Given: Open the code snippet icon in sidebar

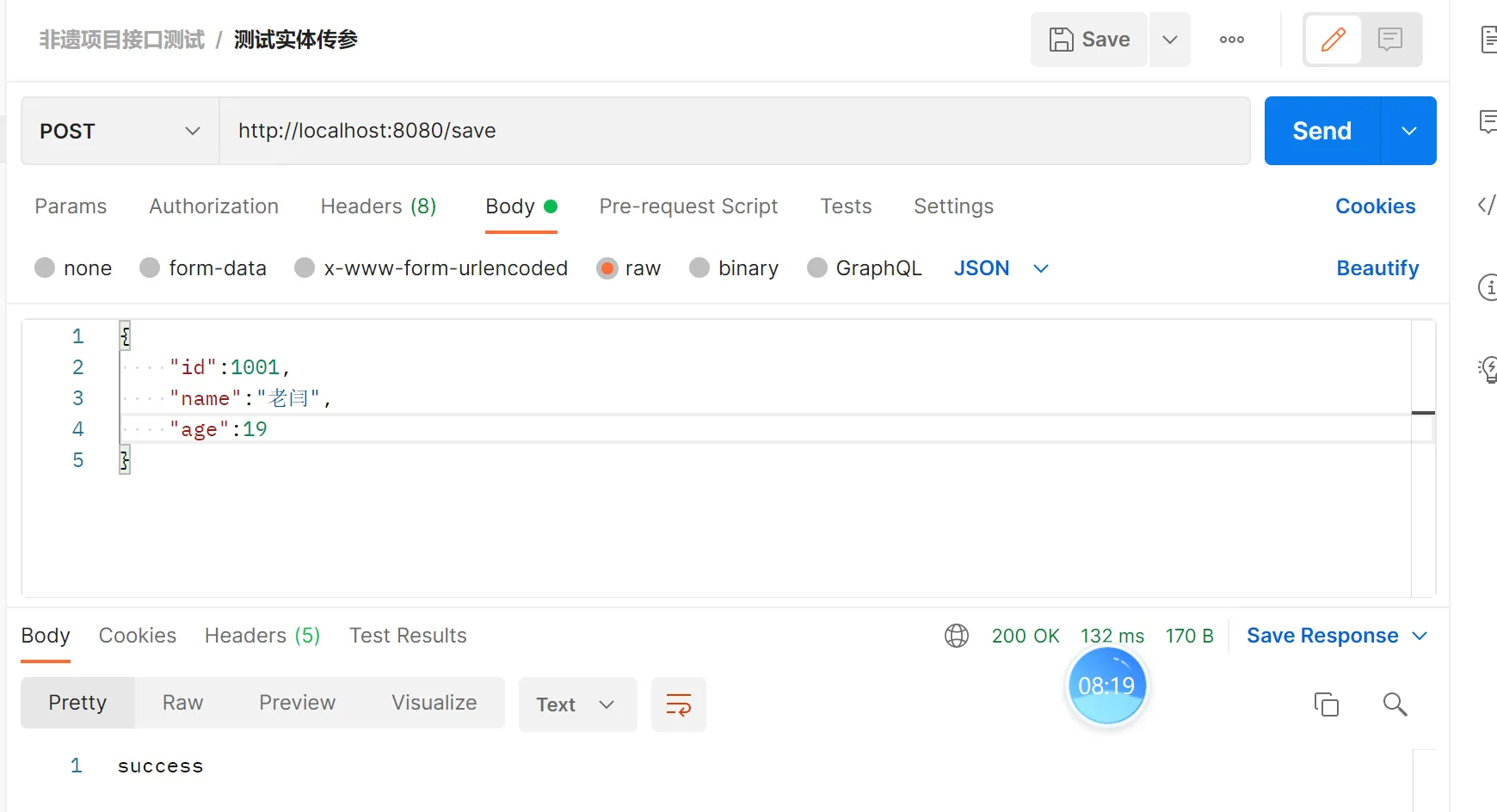Looking at the screenshot, I should click(1487, 205).
